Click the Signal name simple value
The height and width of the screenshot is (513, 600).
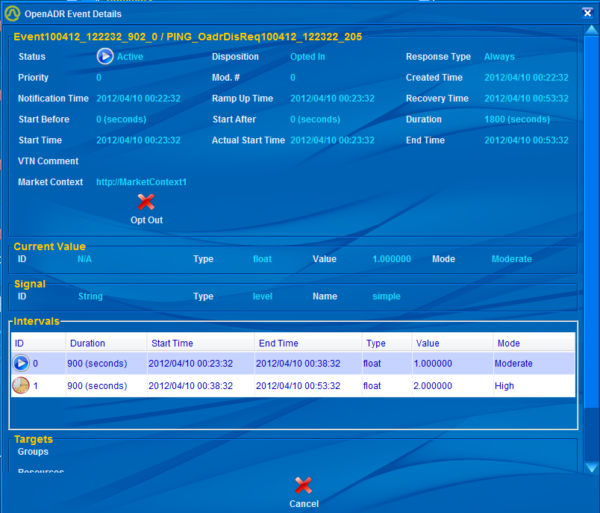386,296
